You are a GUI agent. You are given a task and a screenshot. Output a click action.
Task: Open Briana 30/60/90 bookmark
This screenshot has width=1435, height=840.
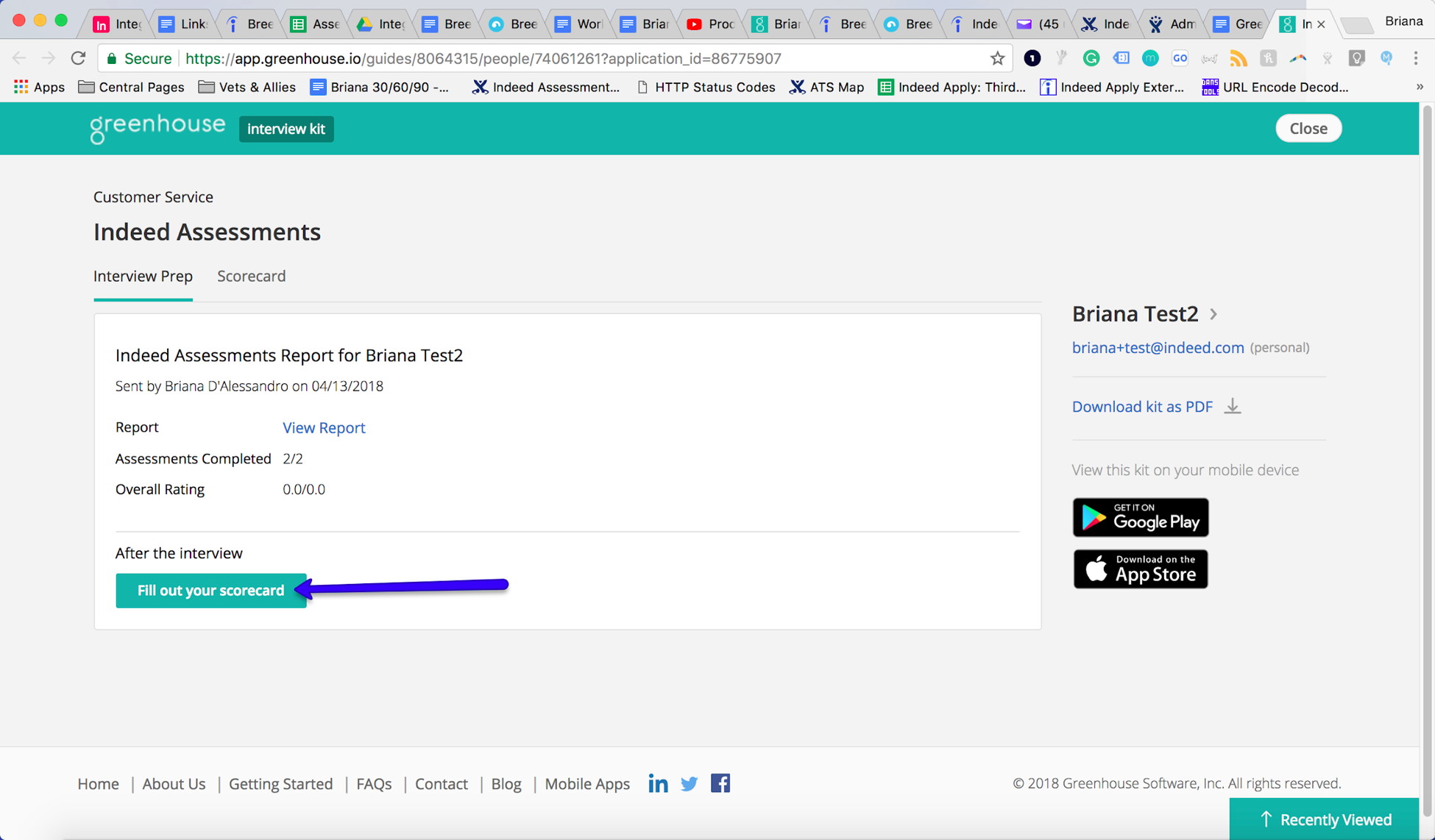(x=380, y=87)
